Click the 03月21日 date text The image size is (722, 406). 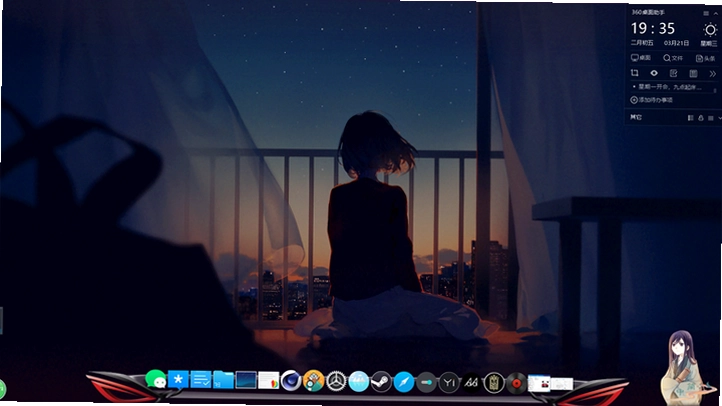click(x=676, y=43)
